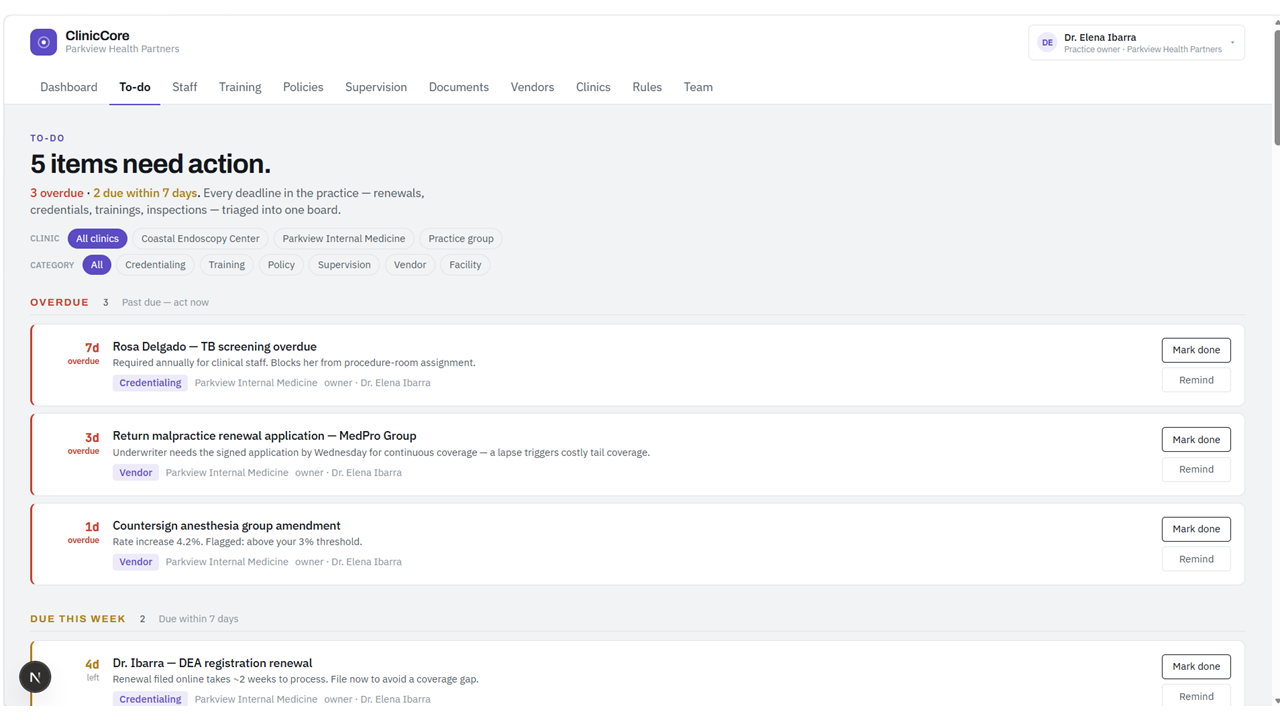The width and height of the screenshot is (1280, 720).
Task: Select the Coastal Endoscopy Center clinic filter
Action: (200, 239)
